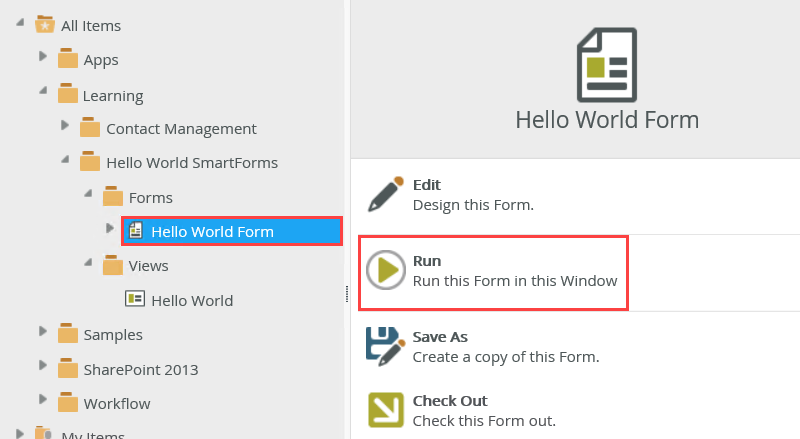Select the Workflow label
Image resolution: width=800 pixels, height=439 pixels.
117,404
